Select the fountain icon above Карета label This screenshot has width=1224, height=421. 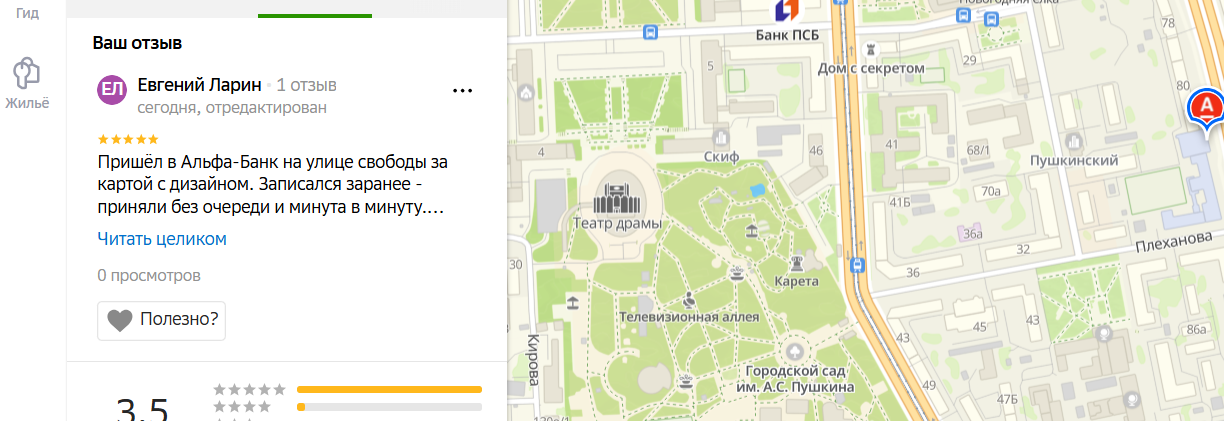coord(738,271)
